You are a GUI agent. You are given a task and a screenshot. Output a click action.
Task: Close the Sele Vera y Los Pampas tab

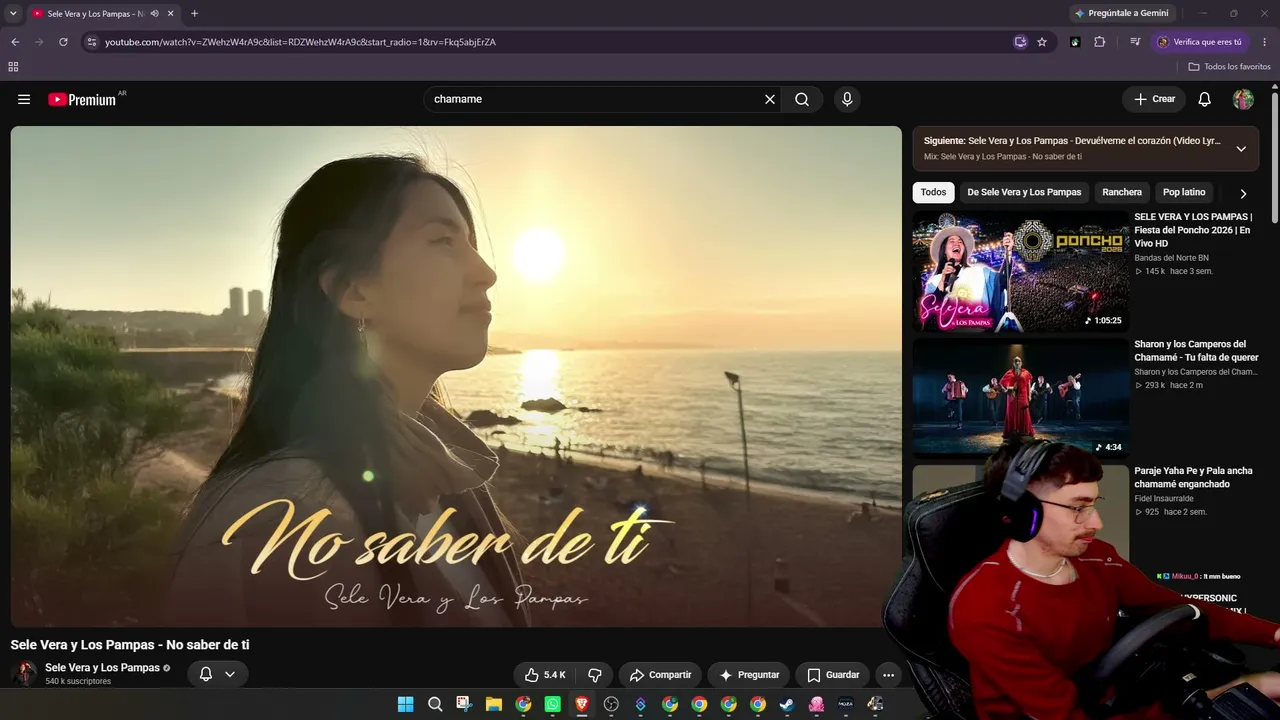pos(170,14)
